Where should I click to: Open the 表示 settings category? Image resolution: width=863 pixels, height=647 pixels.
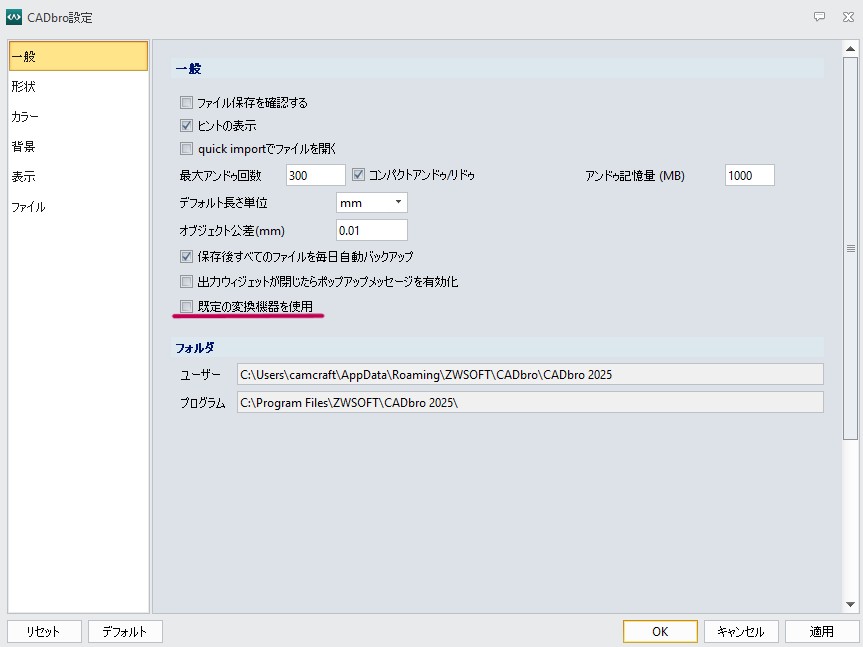tap(78, 177)
